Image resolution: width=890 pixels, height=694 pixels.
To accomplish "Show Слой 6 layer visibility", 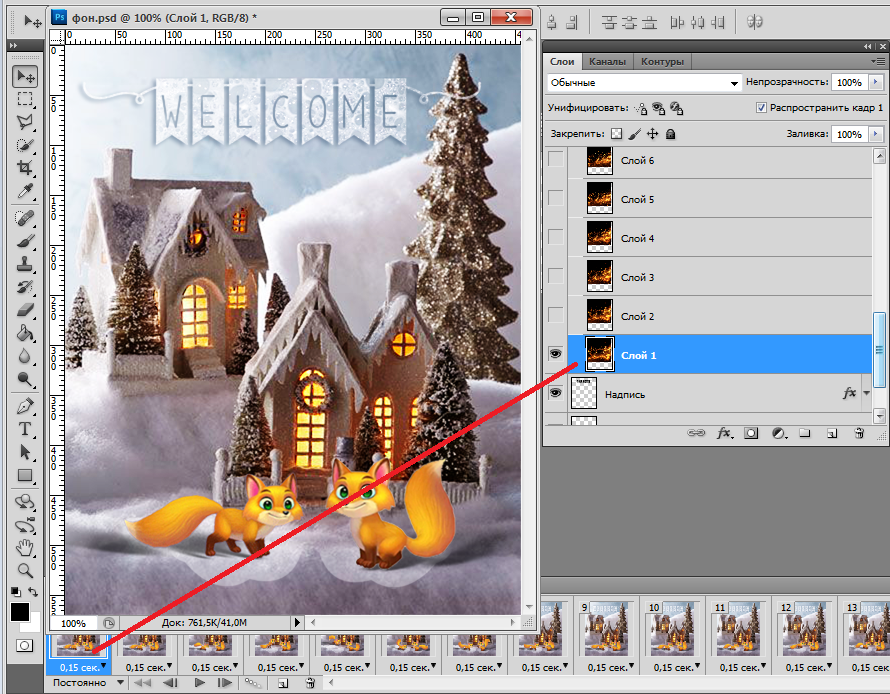I will [556, 160].
